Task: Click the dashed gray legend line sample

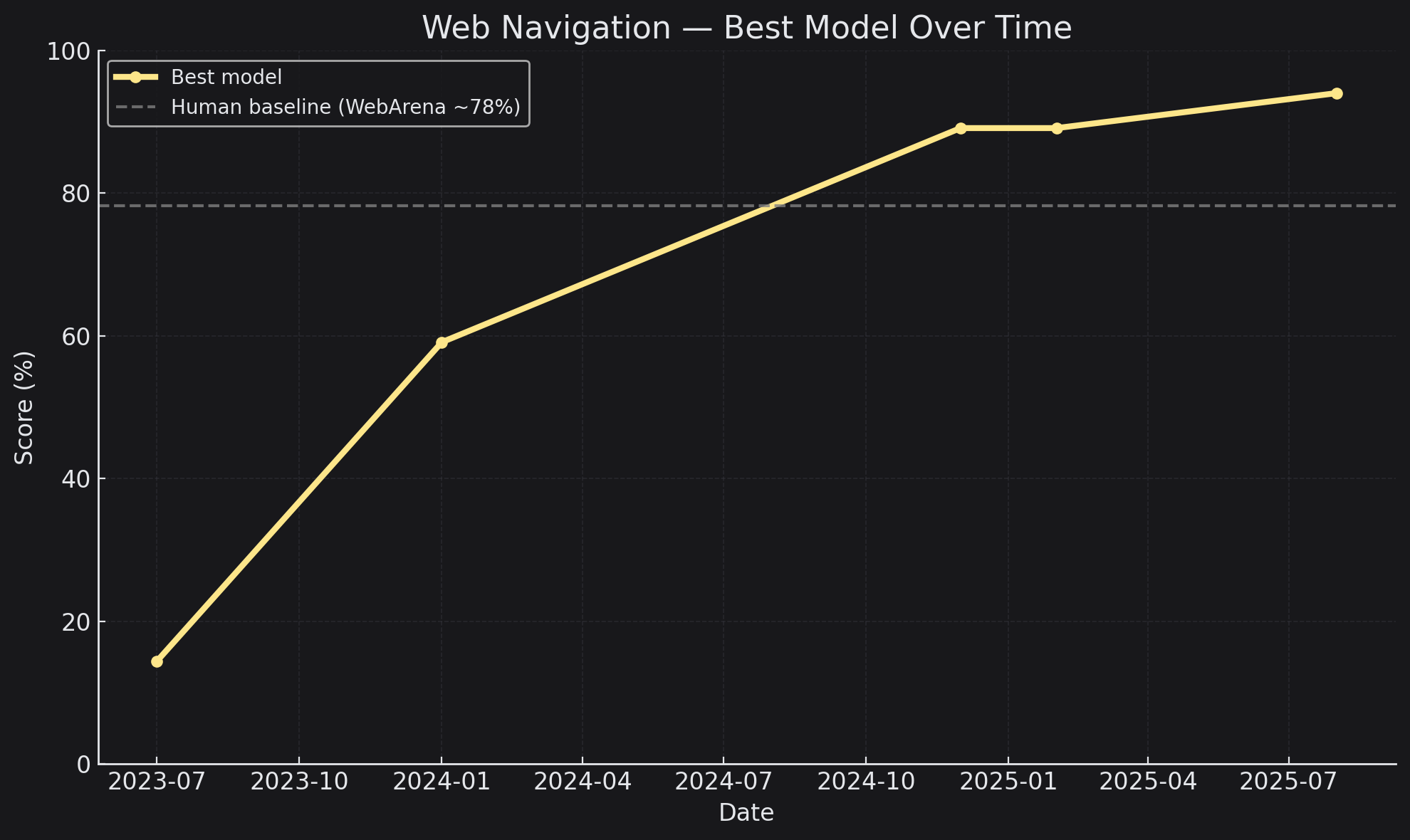Action: (x=135, y=107)
